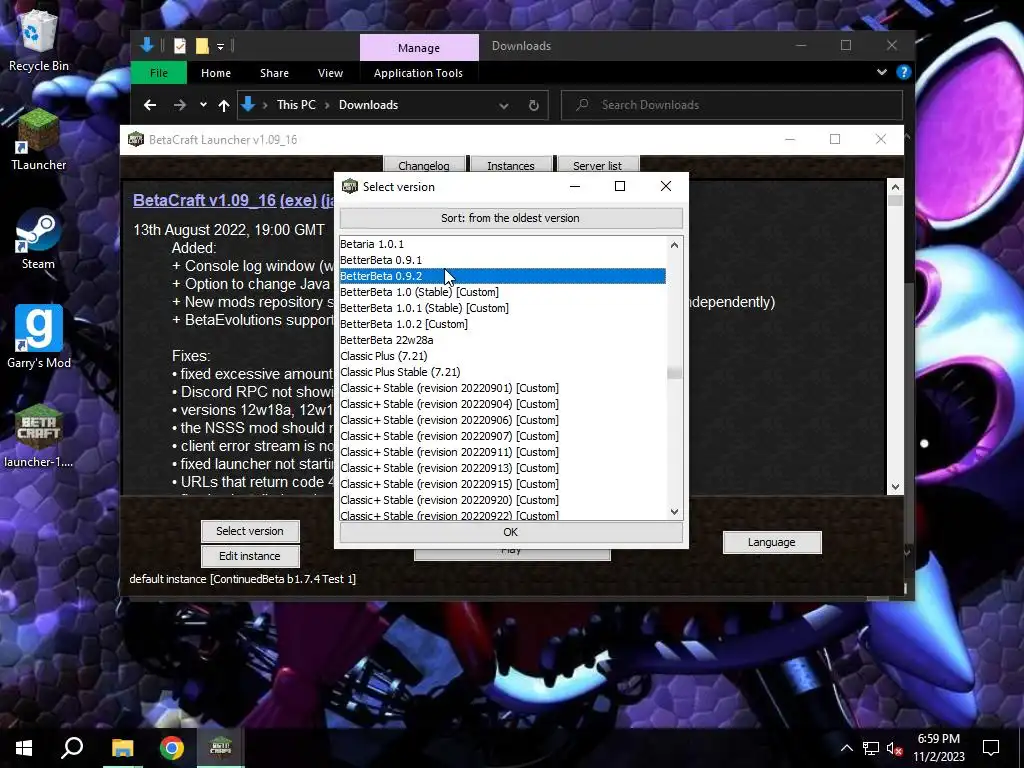Switch to the Server list tab
This screenshot has height=768, width=1024.
598,166
